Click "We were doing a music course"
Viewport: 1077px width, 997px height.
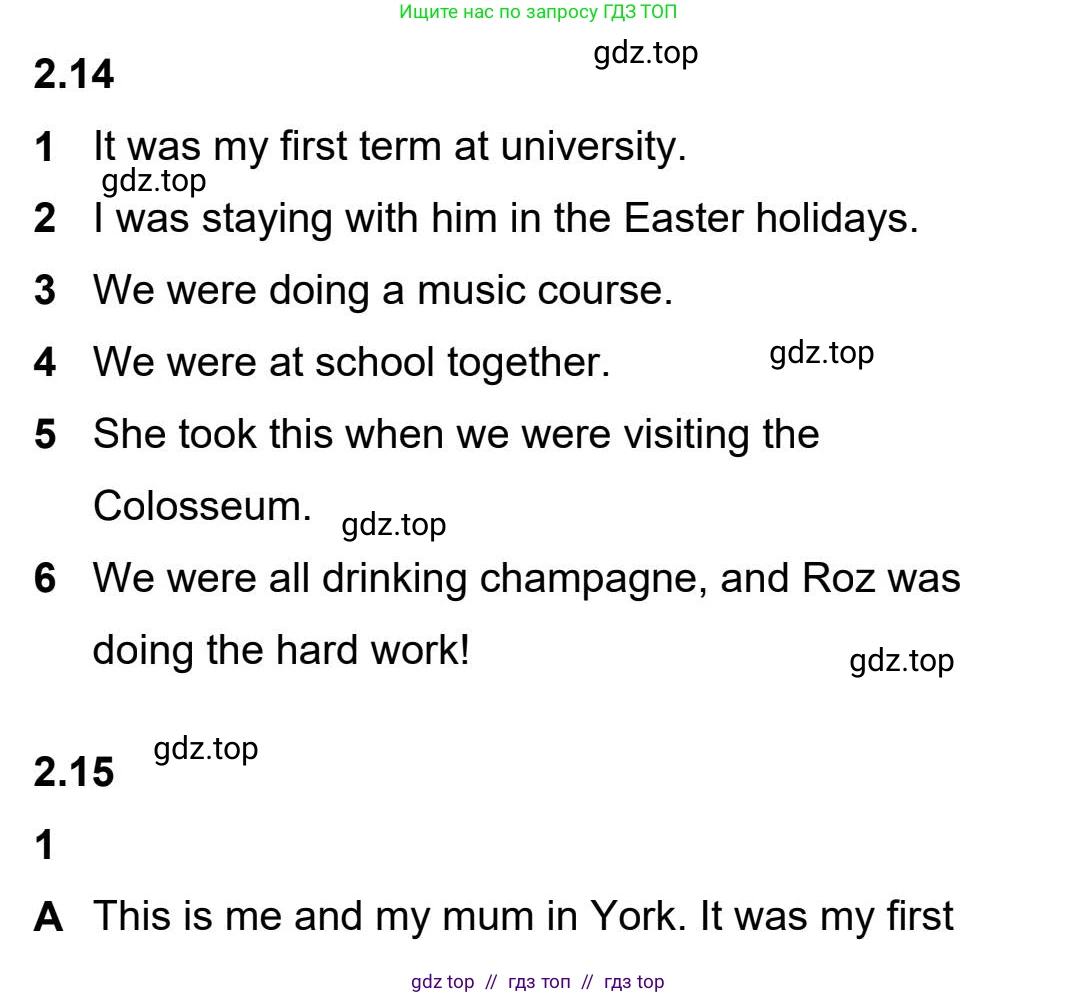(x=383, y=290)
